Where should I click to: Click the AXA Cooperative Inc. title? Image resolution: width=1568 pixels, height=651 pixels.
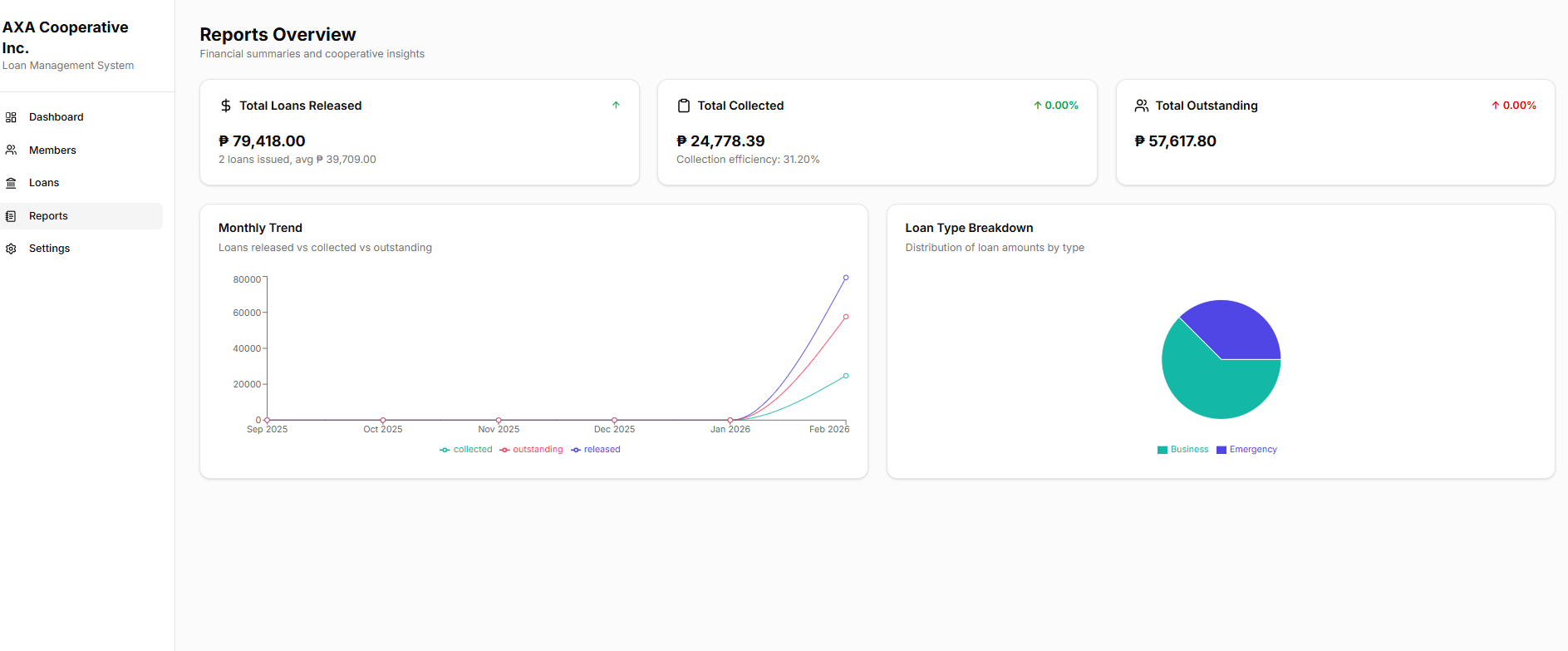pos(66,37)
